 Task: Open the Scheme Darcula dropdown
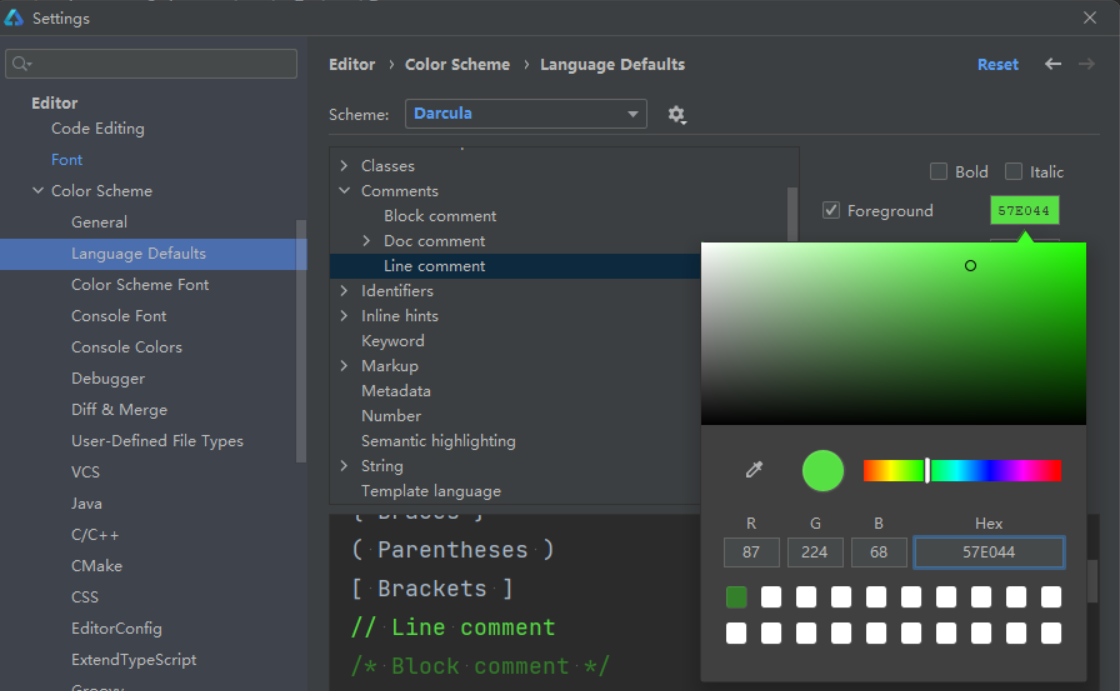[x=526, y=114]
